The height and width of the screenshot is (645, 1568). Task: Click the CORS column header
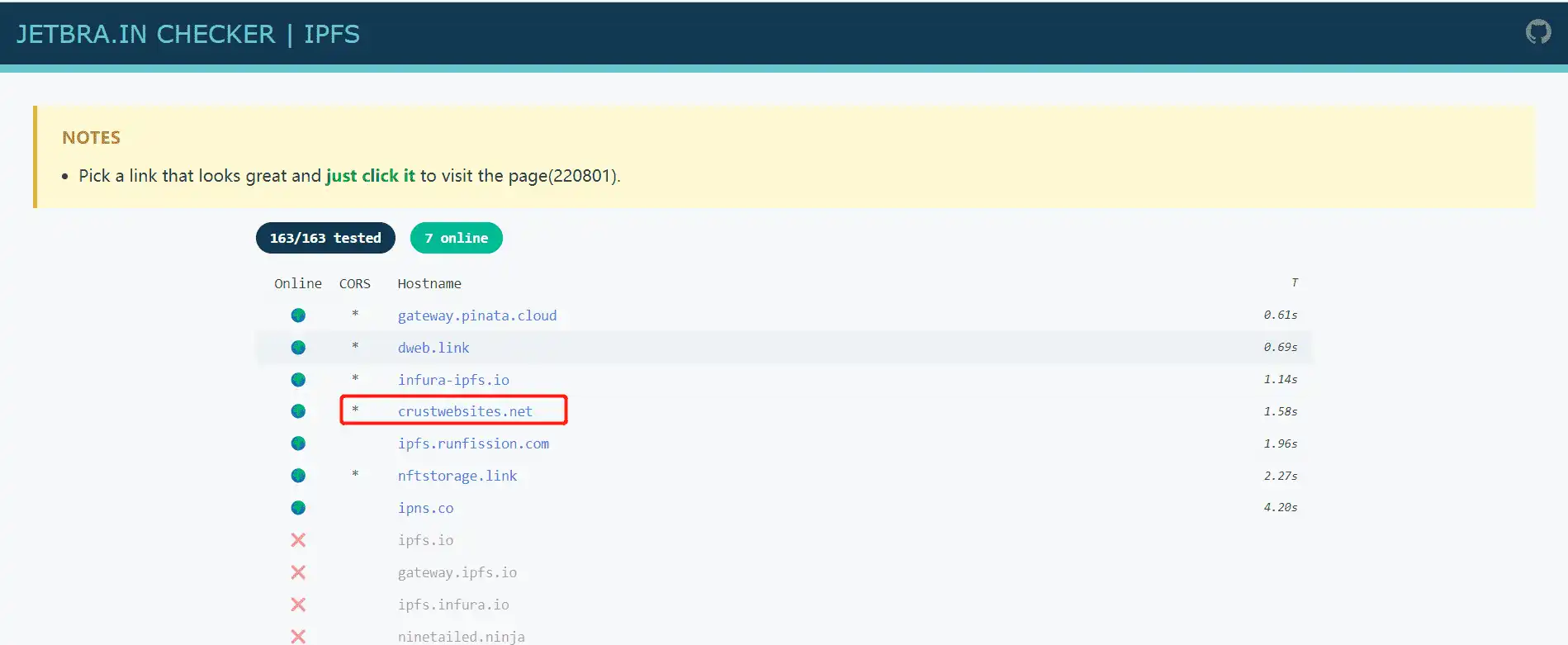[x=355, y=283]
